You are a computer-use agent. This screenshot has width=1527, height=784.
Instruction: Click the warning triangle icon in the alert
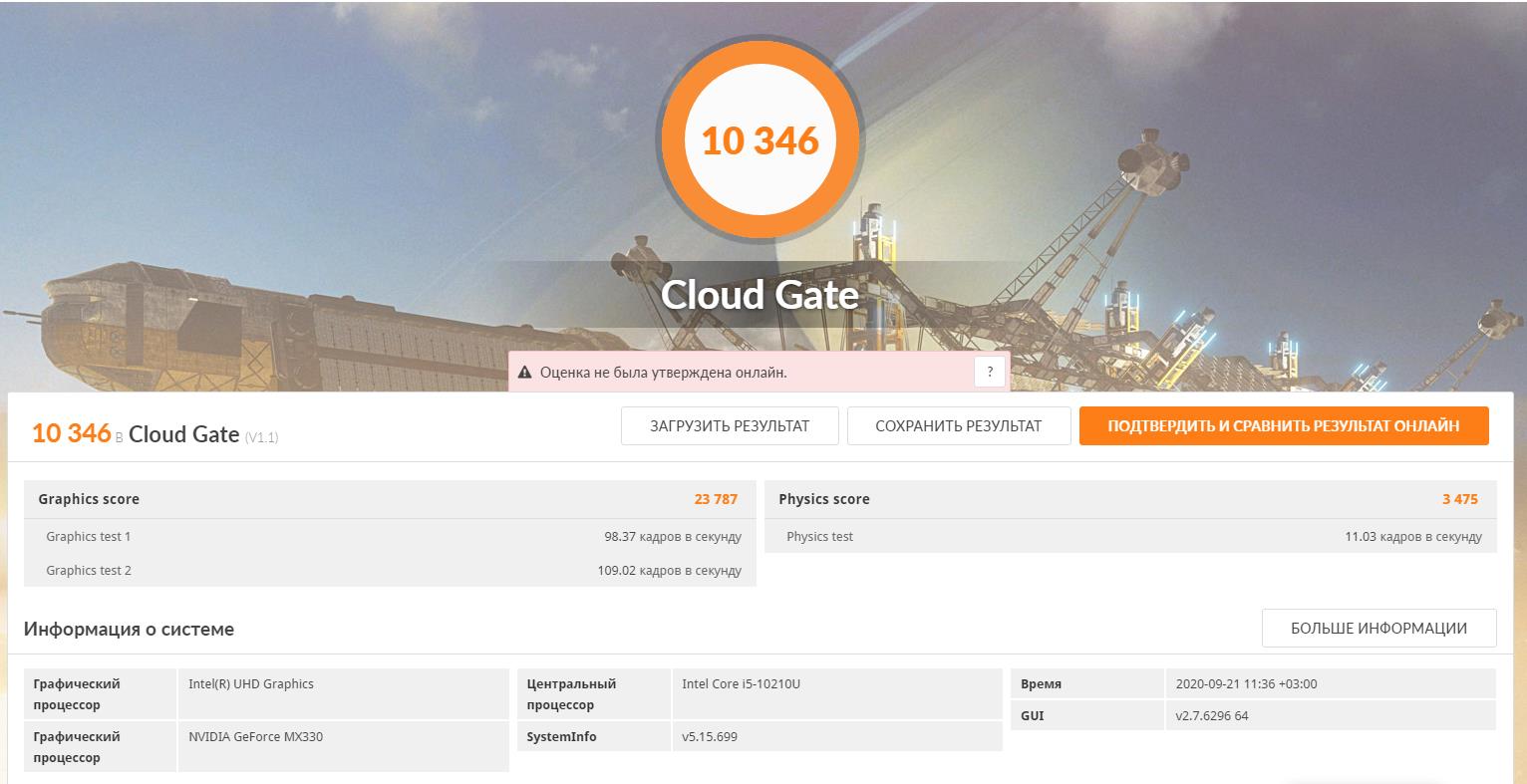pos(524,373)
